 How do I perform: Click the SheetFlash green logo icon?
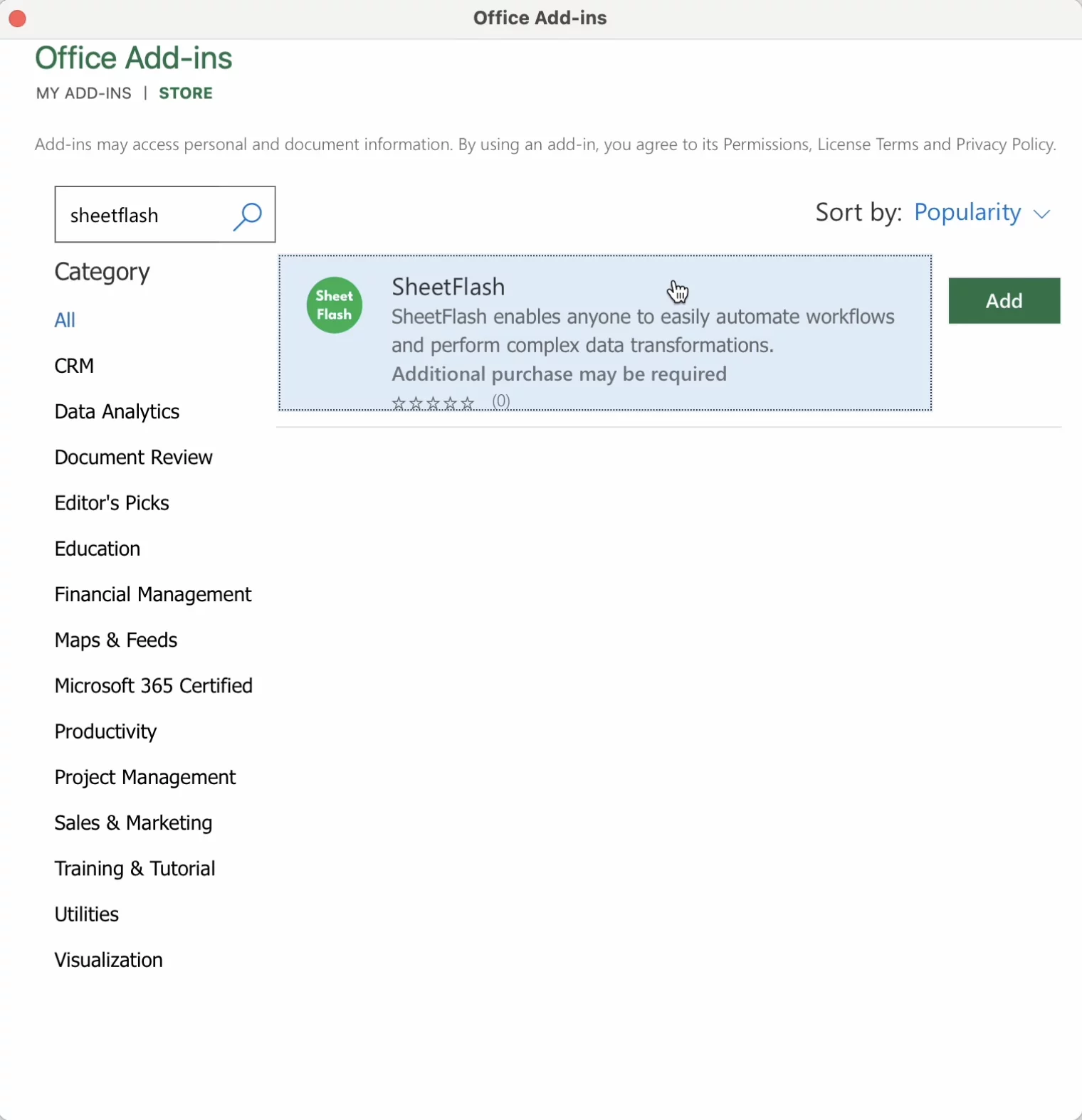pyautogui.click(x=335, y=305)
